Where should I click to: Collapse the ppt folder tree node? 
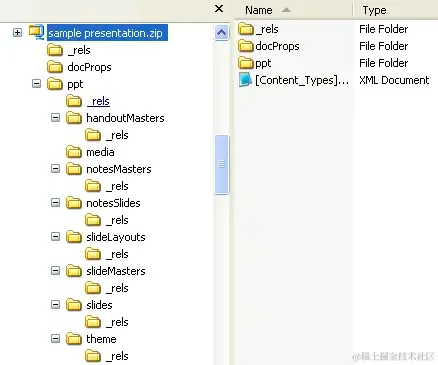point(36,84)
